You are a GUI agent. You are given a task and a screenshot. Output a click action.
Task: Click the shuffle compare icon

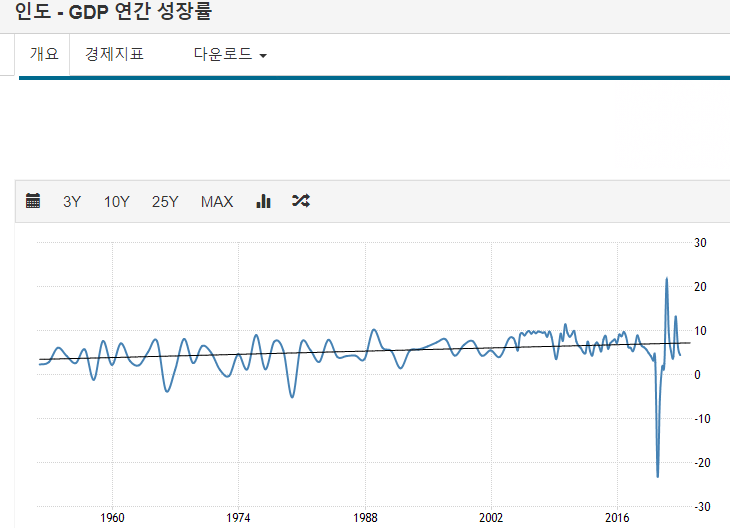tap(301, 201)
